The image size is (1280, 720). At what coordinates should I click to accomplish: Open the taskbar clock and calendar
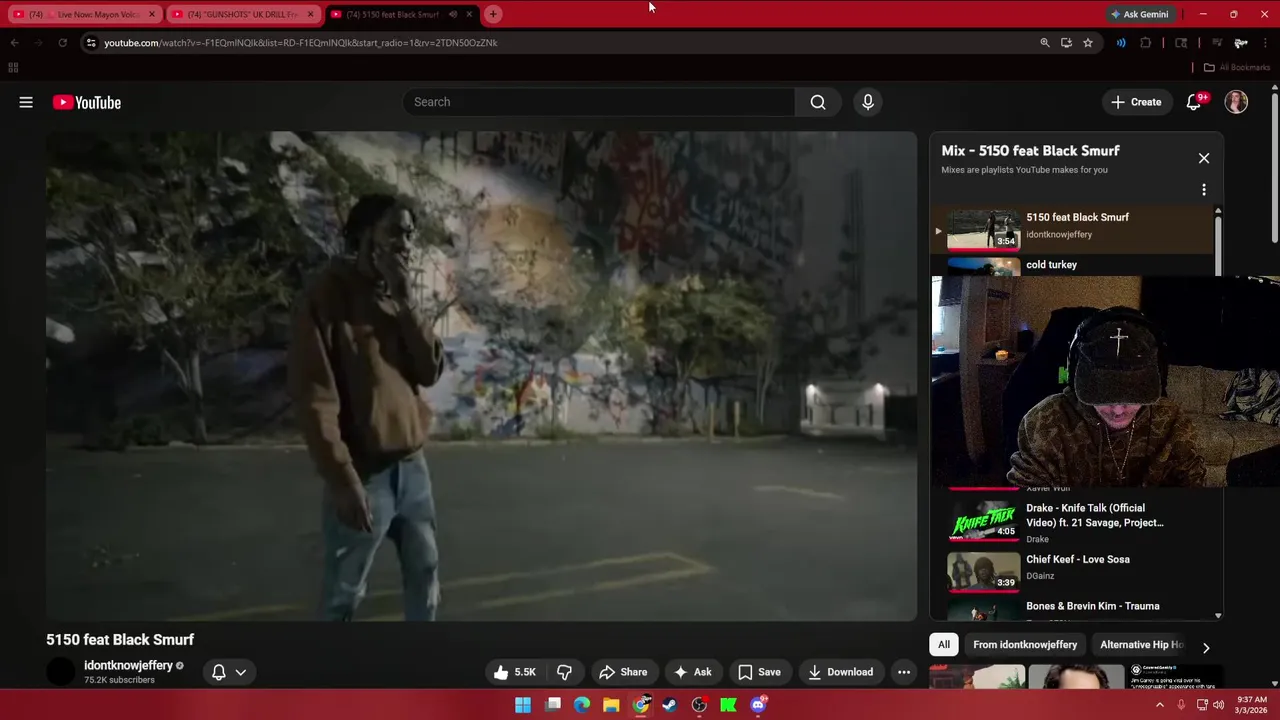[x=1252, y=705]
